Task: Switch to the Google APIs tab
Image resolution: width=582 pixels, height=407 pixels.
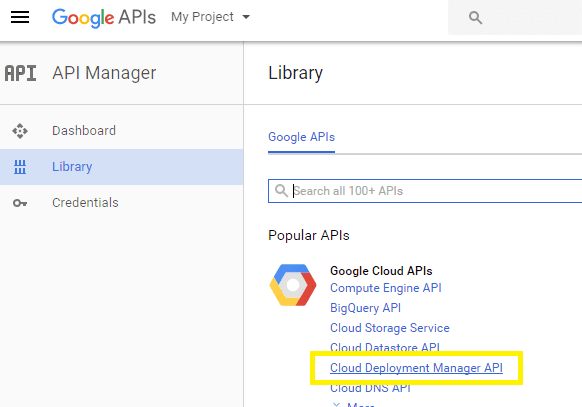Action: pos(301,137)
